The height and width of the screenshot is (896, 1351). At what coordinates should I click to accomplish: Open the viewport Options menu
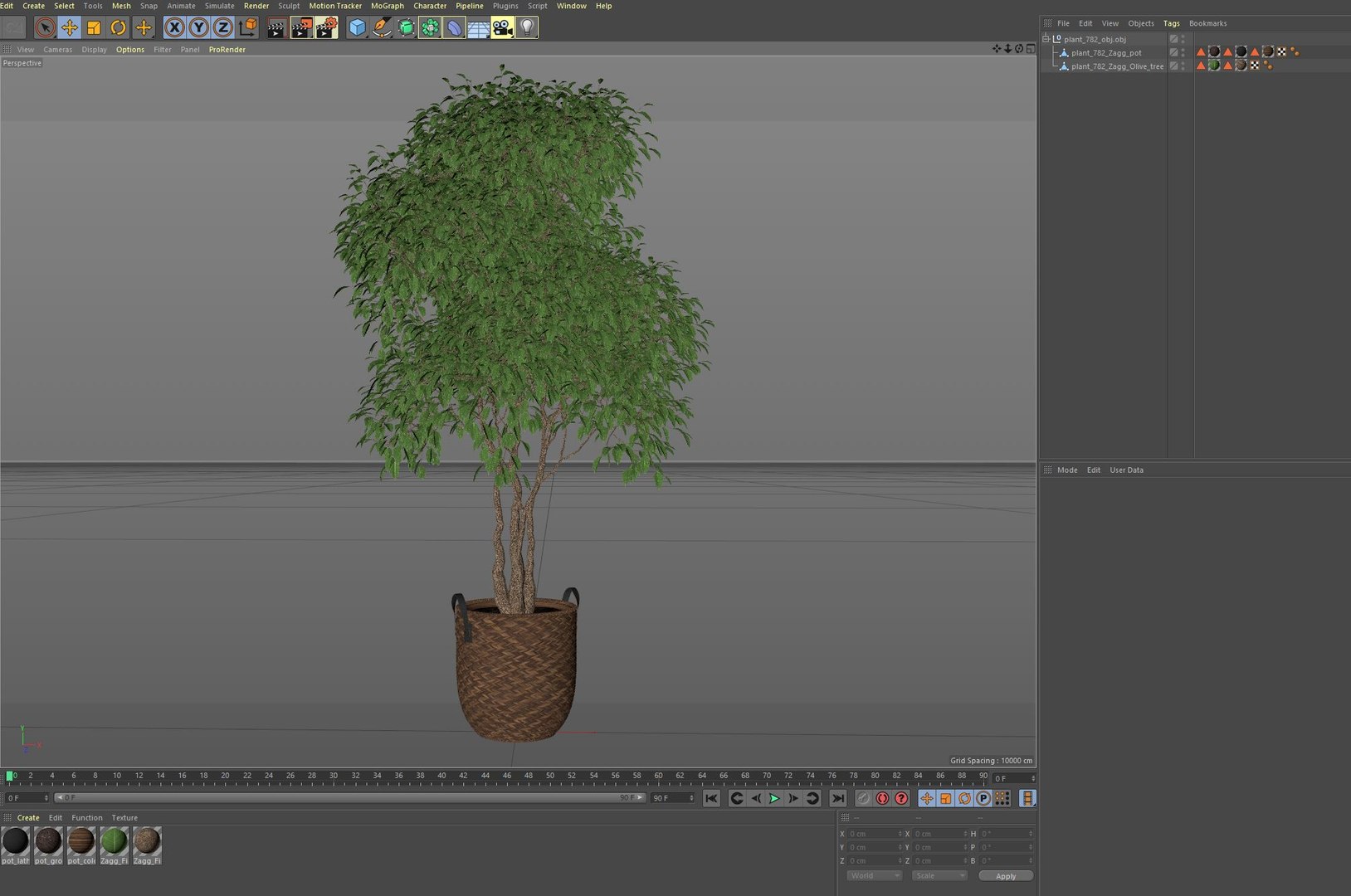pyautogui.click(x=130, y=50)
